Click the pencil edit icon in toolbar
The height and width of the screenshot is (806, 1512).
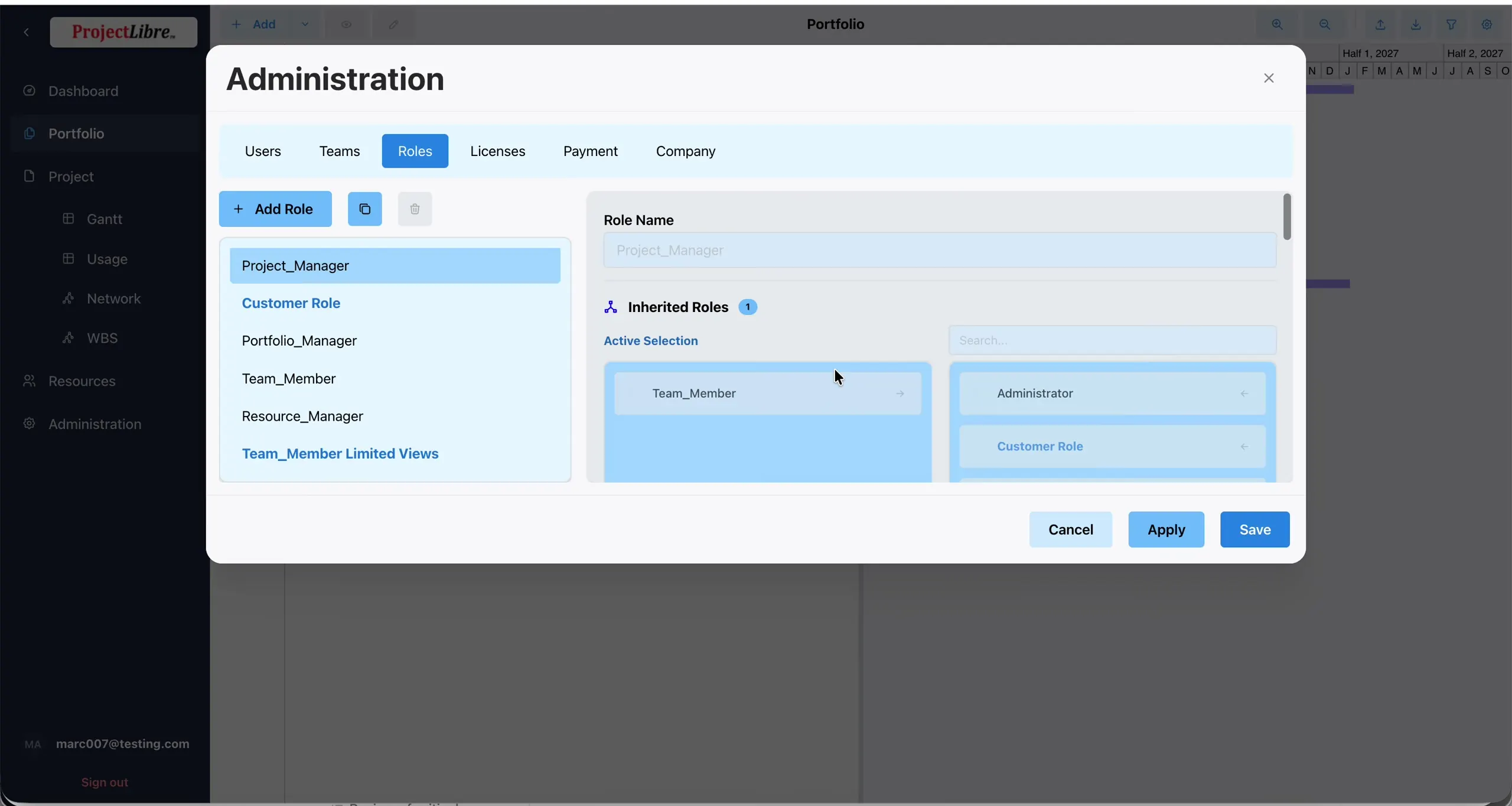393,24
